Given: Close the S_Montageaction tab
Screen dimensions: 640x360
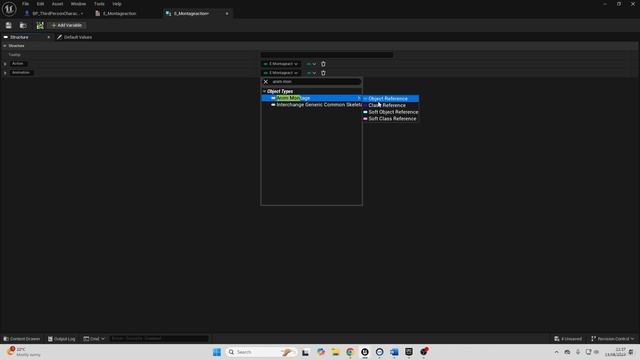Looking at the screenshot, I should pos(227,13).
